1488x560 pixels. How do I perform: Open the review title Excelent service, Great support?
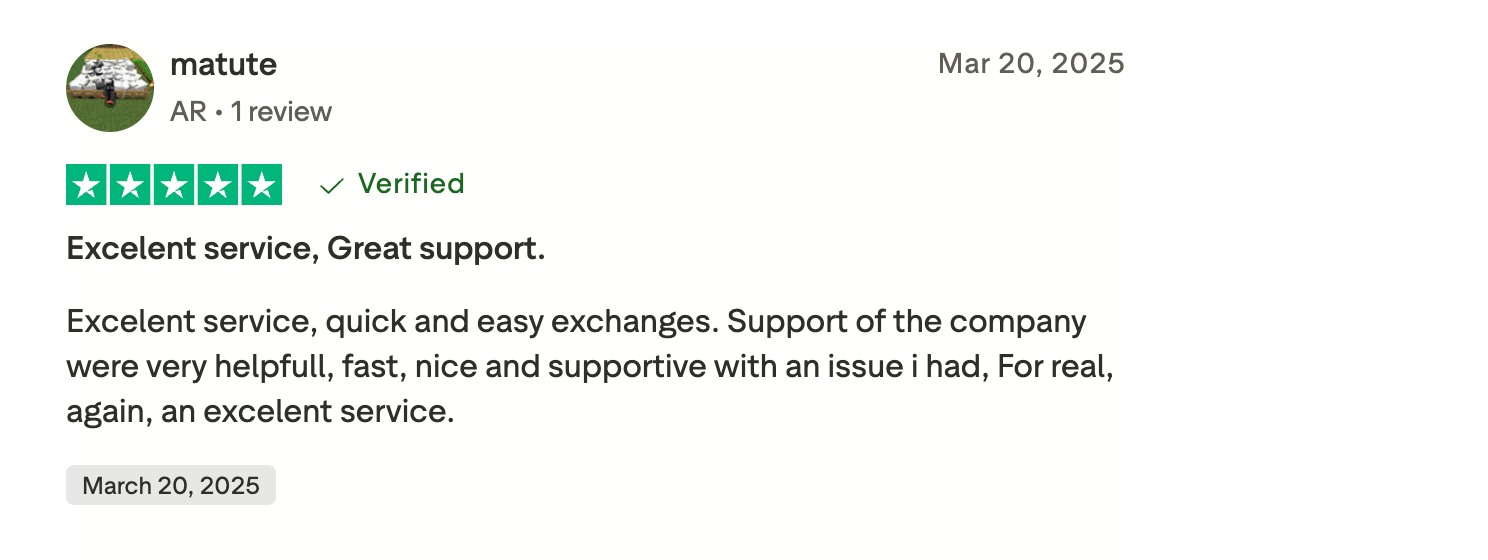pos(306,249)
